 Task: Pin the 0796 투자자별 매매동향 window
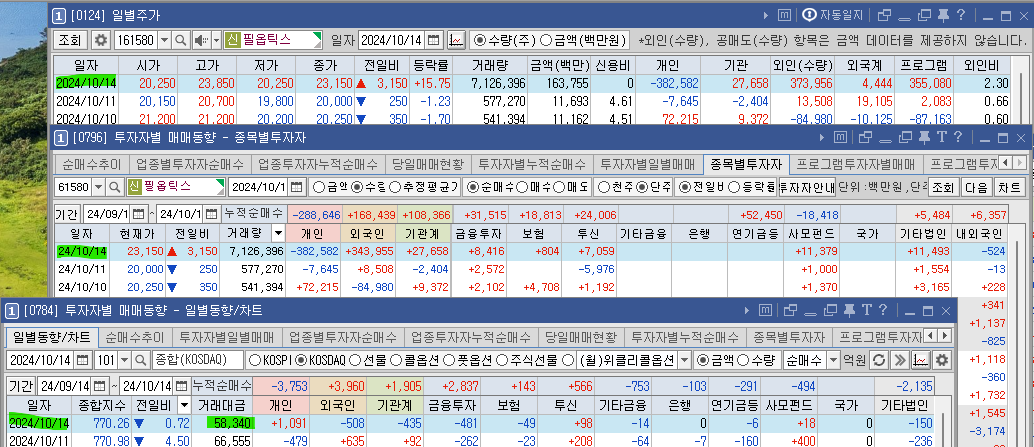pos(925,137)
